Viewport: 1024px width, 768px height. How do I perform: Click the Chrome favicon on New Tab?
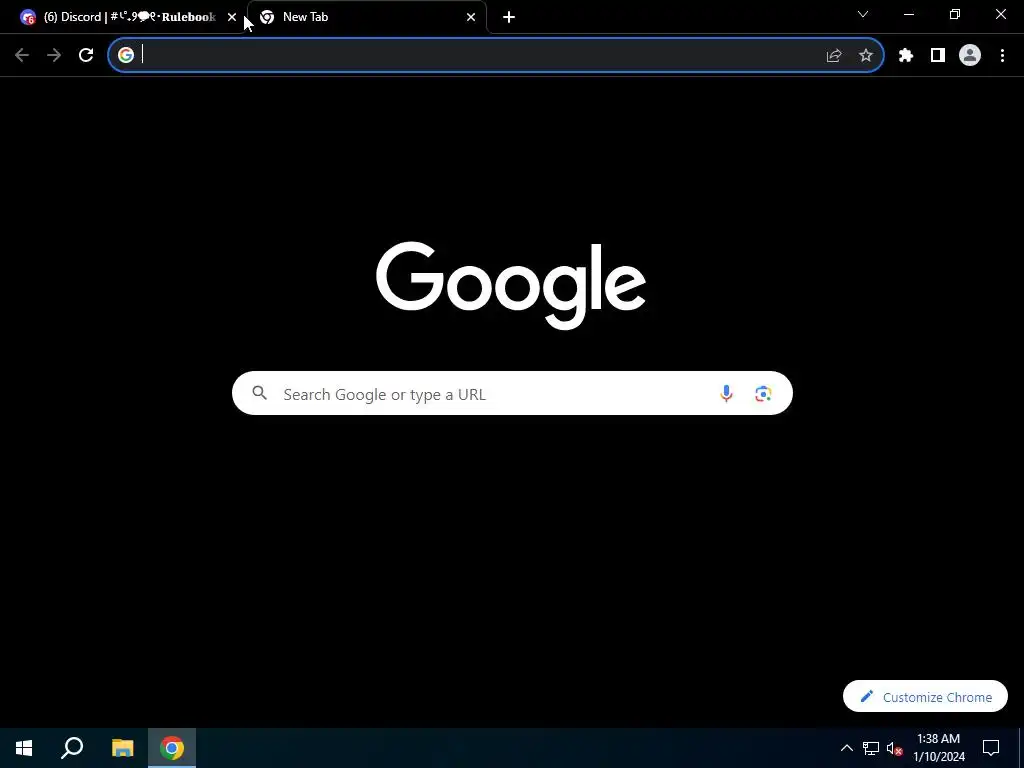point(267,17)
